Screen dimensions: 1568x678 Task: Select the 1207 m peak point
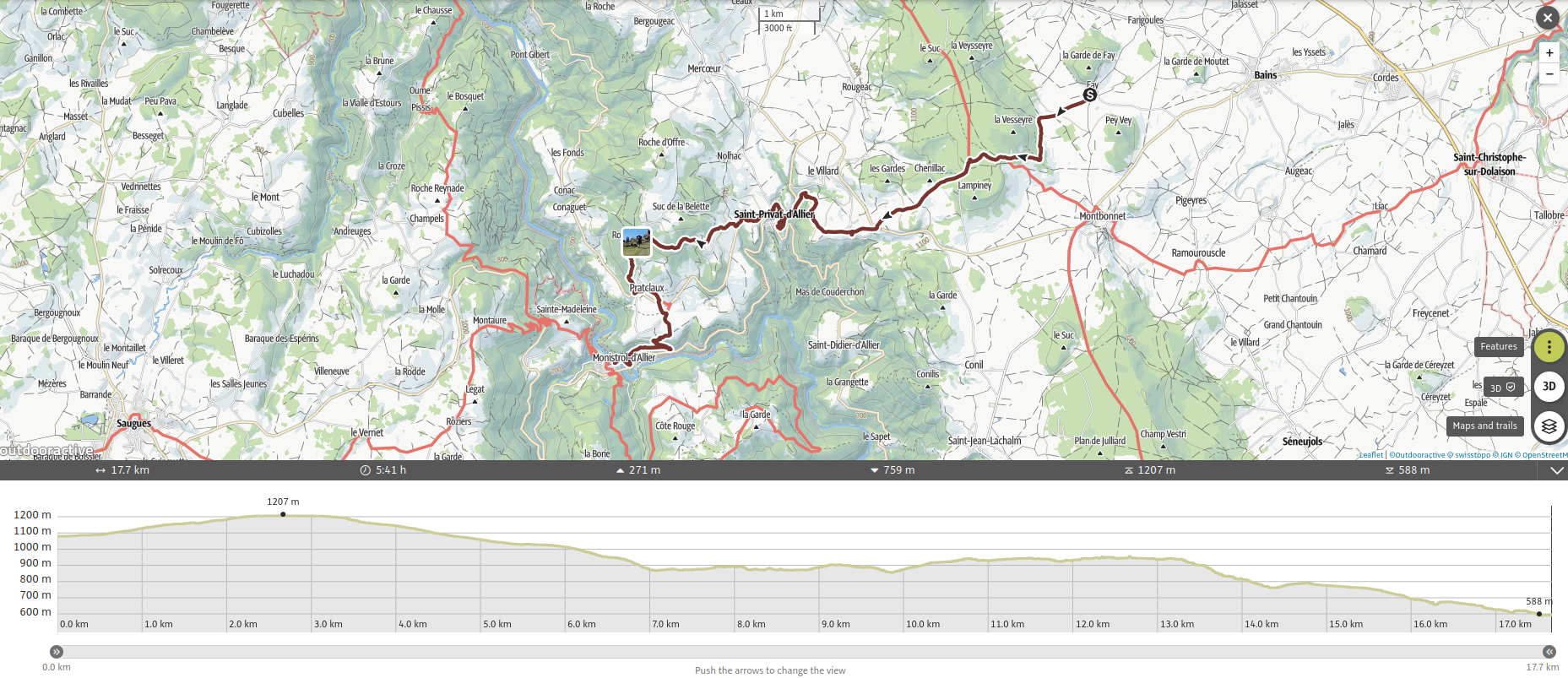coord(283,514)
